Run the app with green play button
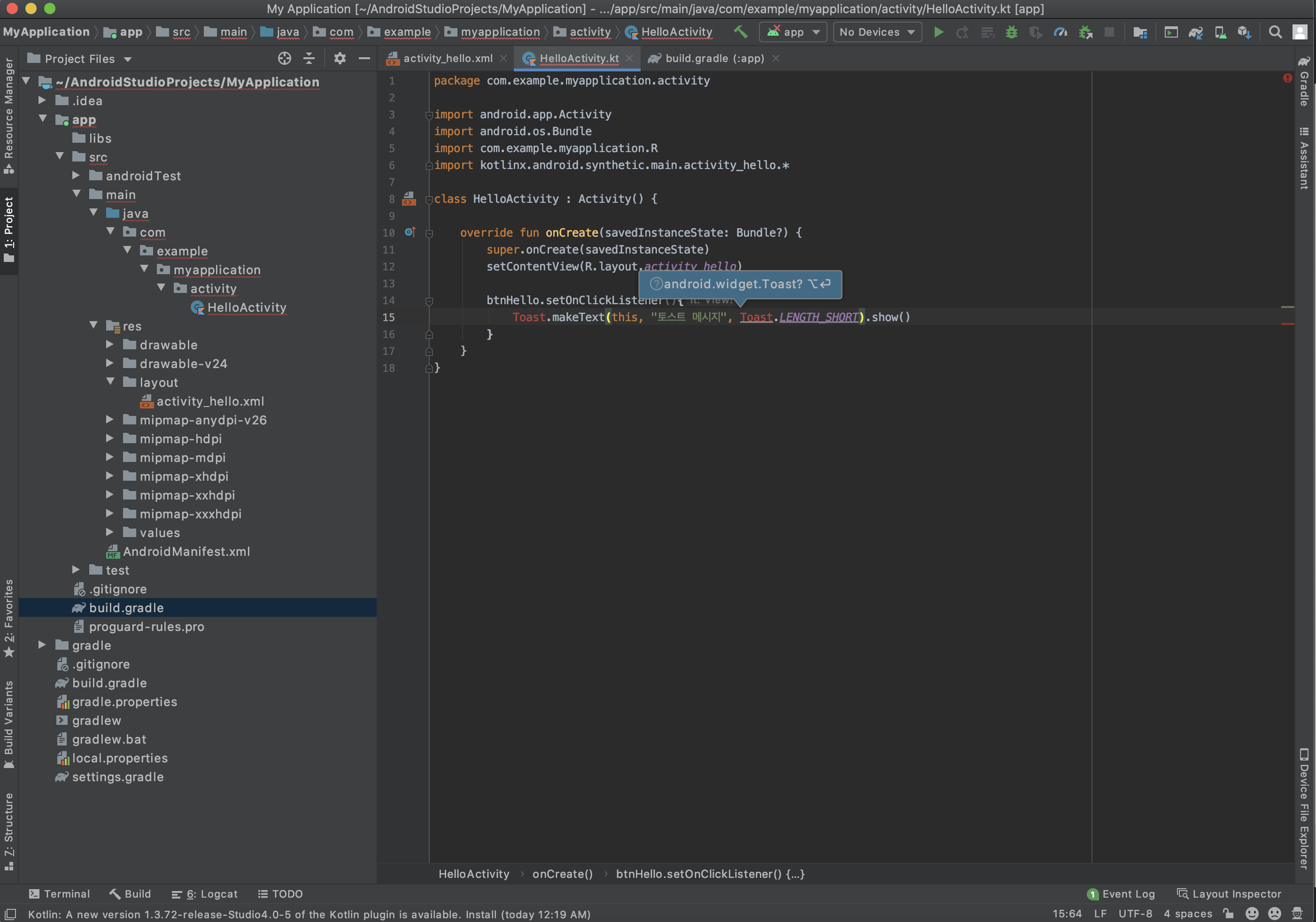 coord(938,32)
